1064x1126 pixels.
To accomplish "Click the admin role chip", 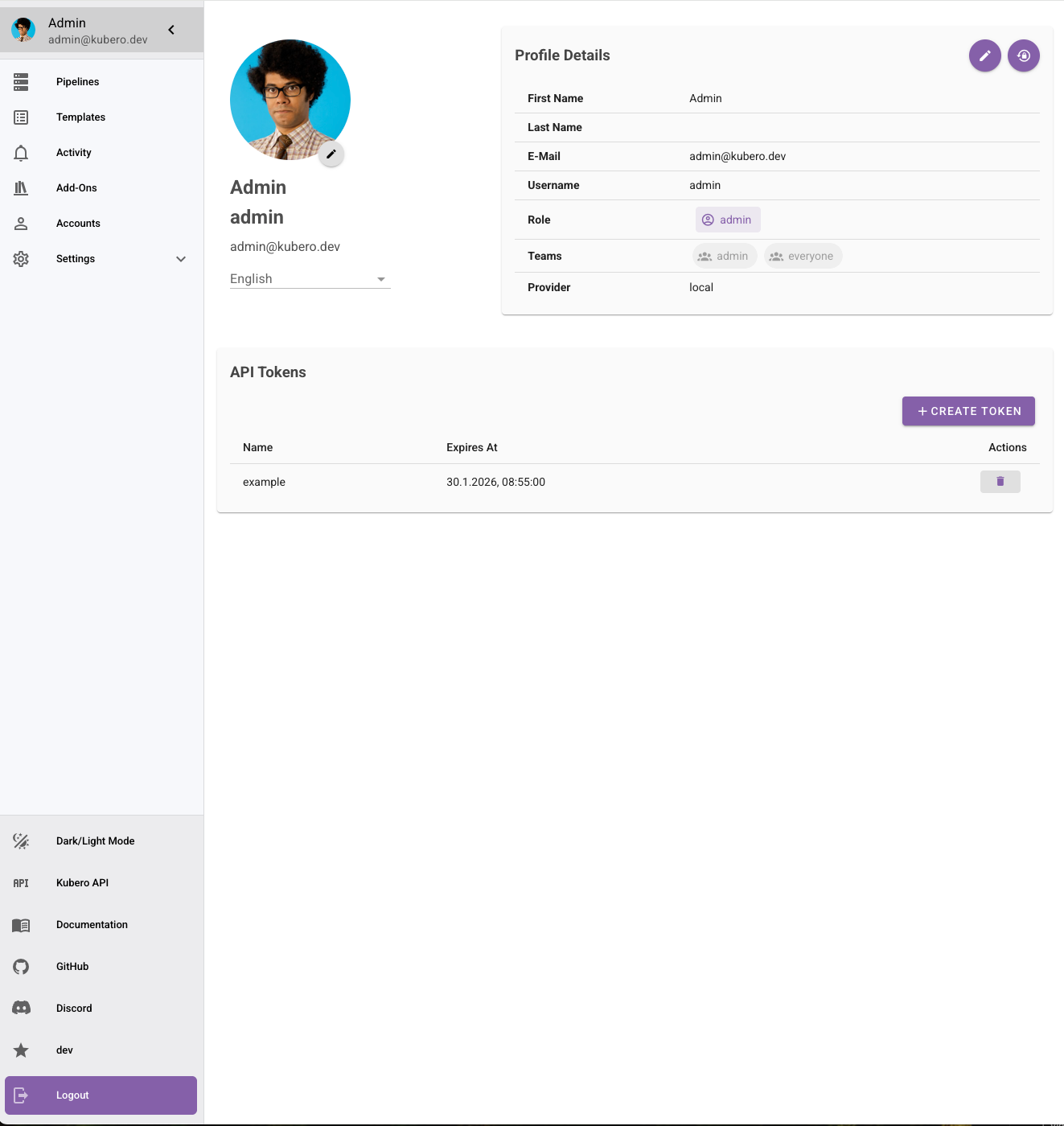I will (728, 220).
